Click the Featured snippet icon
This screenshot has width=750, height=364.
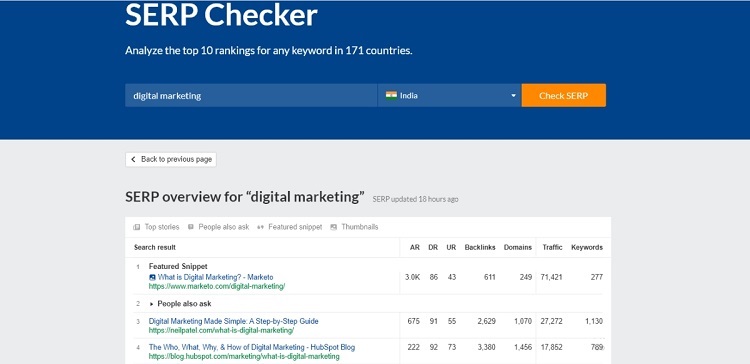[x=261, y=227]
